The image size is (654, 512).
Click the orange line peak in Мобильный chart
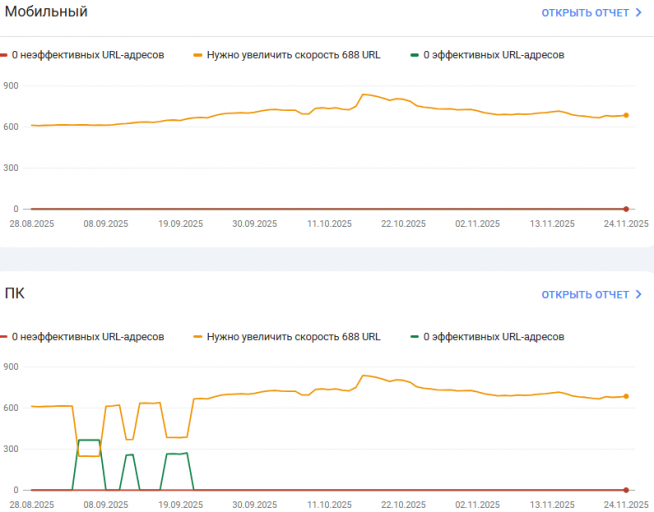click(x=363, y=94)
